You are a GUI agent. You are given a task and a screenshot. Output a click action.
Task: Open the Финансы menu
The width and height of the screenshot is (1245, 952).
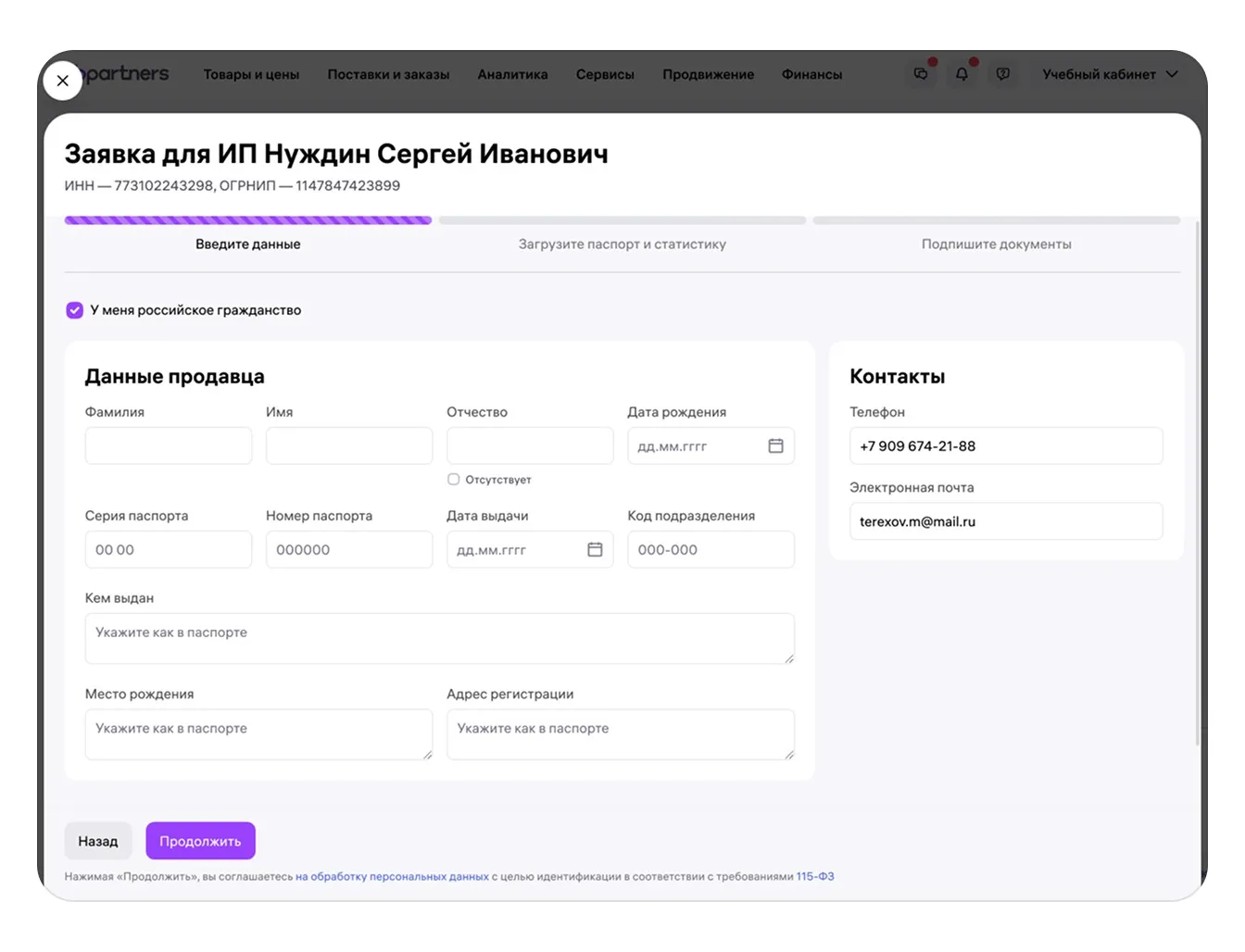point(811,74)
